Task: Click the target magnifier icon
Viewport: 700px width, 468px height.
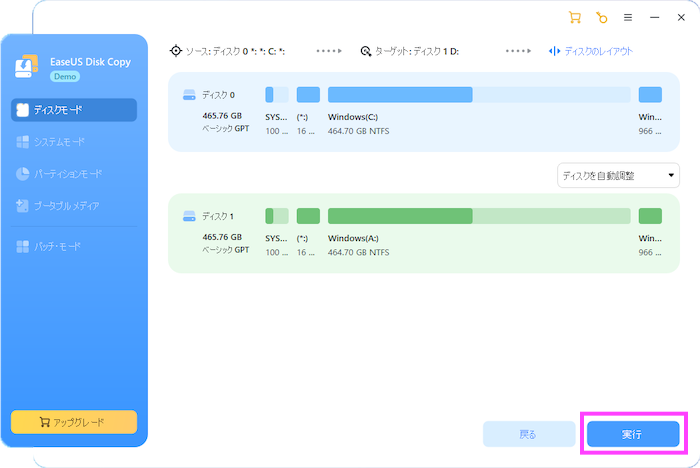Action: click(x=366, y=51)
